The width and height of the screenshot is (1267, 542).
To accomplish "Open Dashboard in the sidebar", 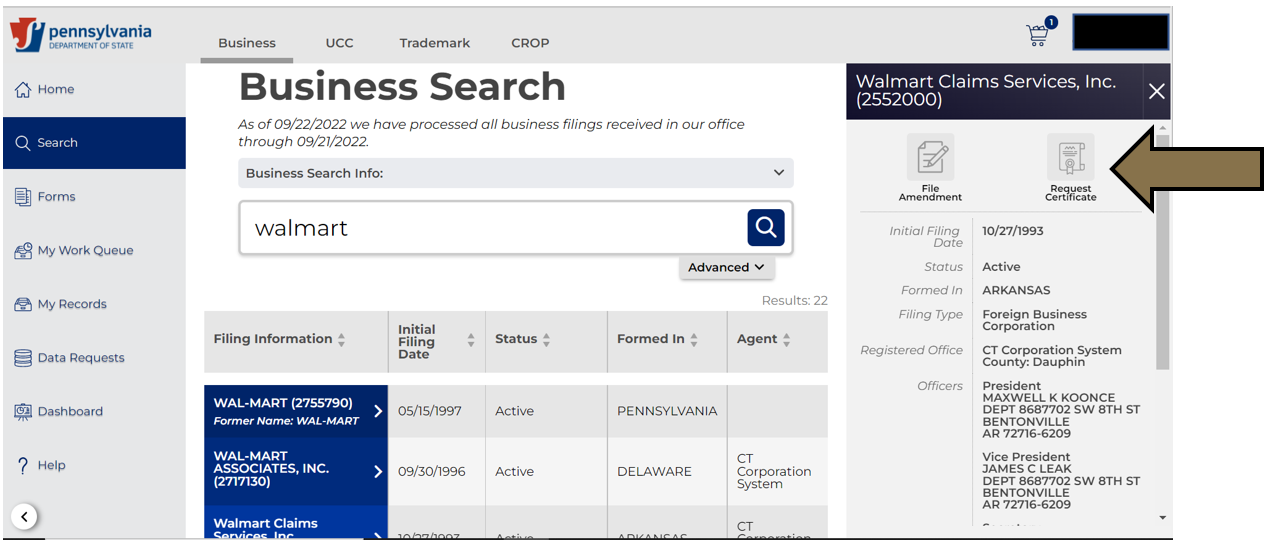I will 93,412.
